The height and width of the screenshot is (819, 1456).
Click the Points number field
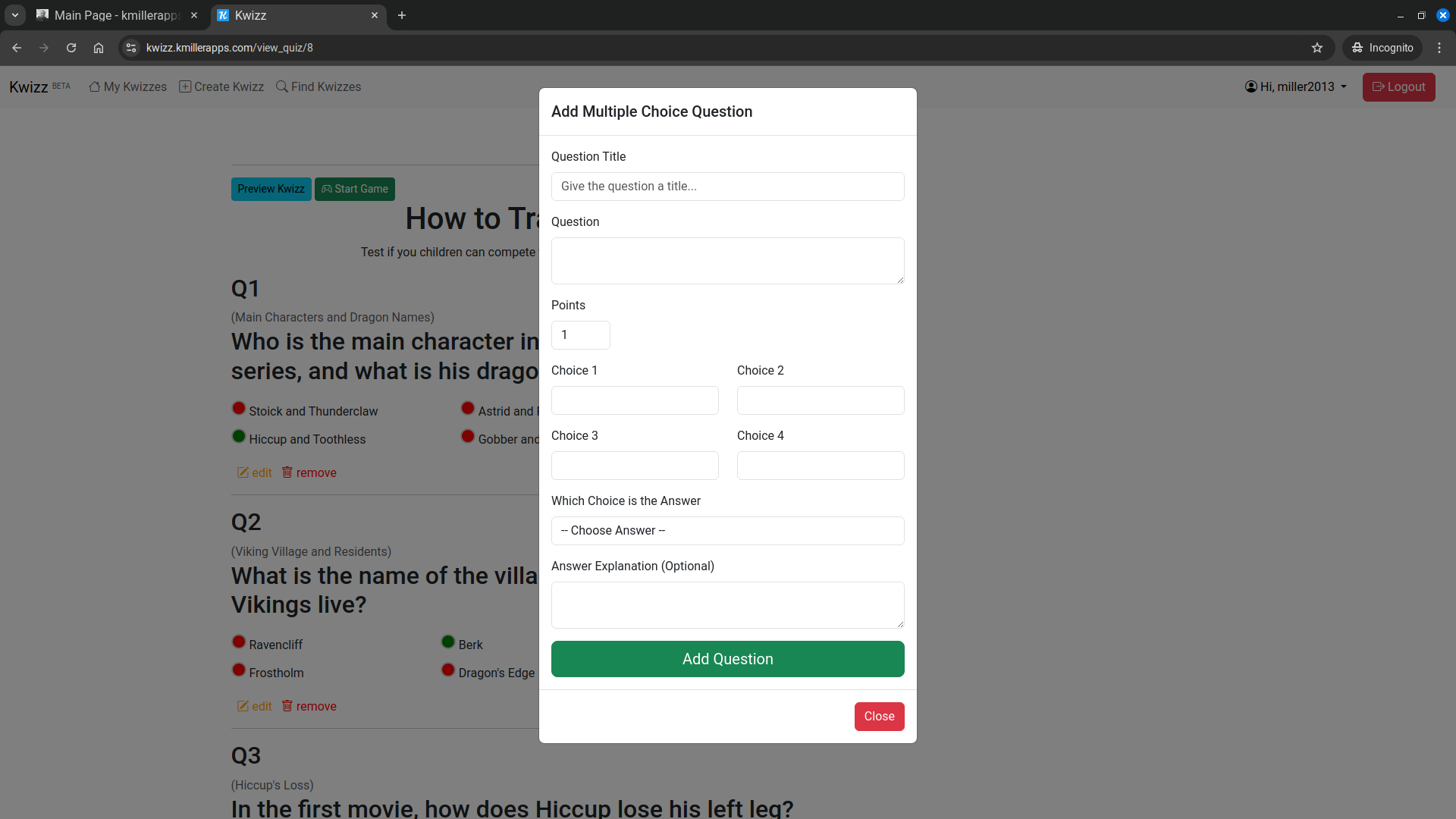[x=580, y=335]
